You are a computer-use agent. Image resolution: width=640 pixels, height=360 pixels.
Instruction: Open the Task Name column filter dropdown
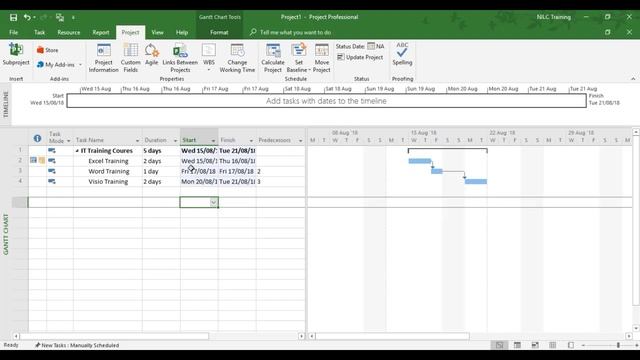point(137,141)
